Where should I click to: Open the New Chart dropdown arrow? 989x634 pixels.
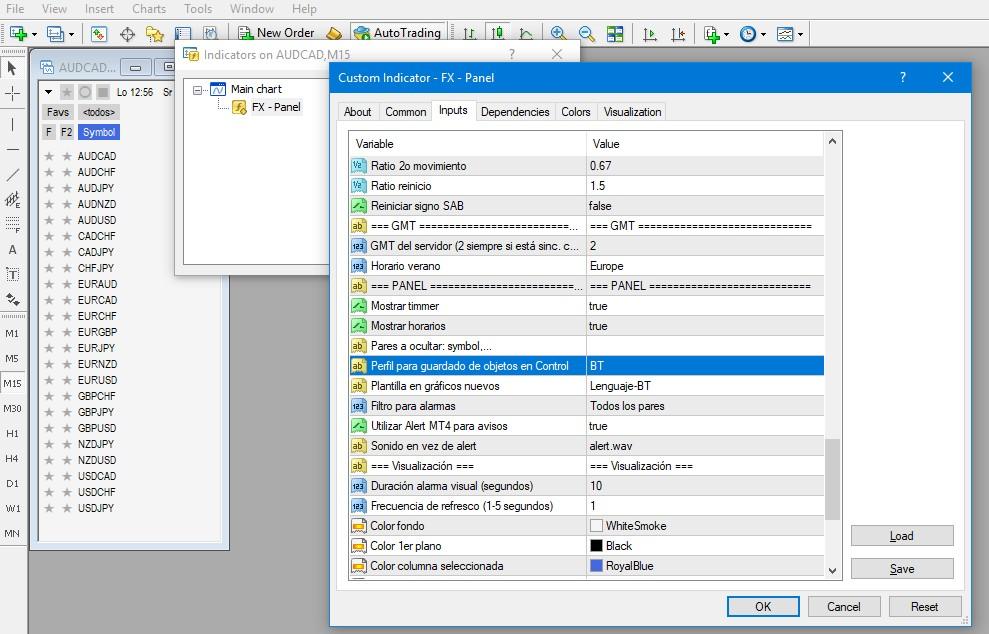pyautogui.click(x=34, y=34)
